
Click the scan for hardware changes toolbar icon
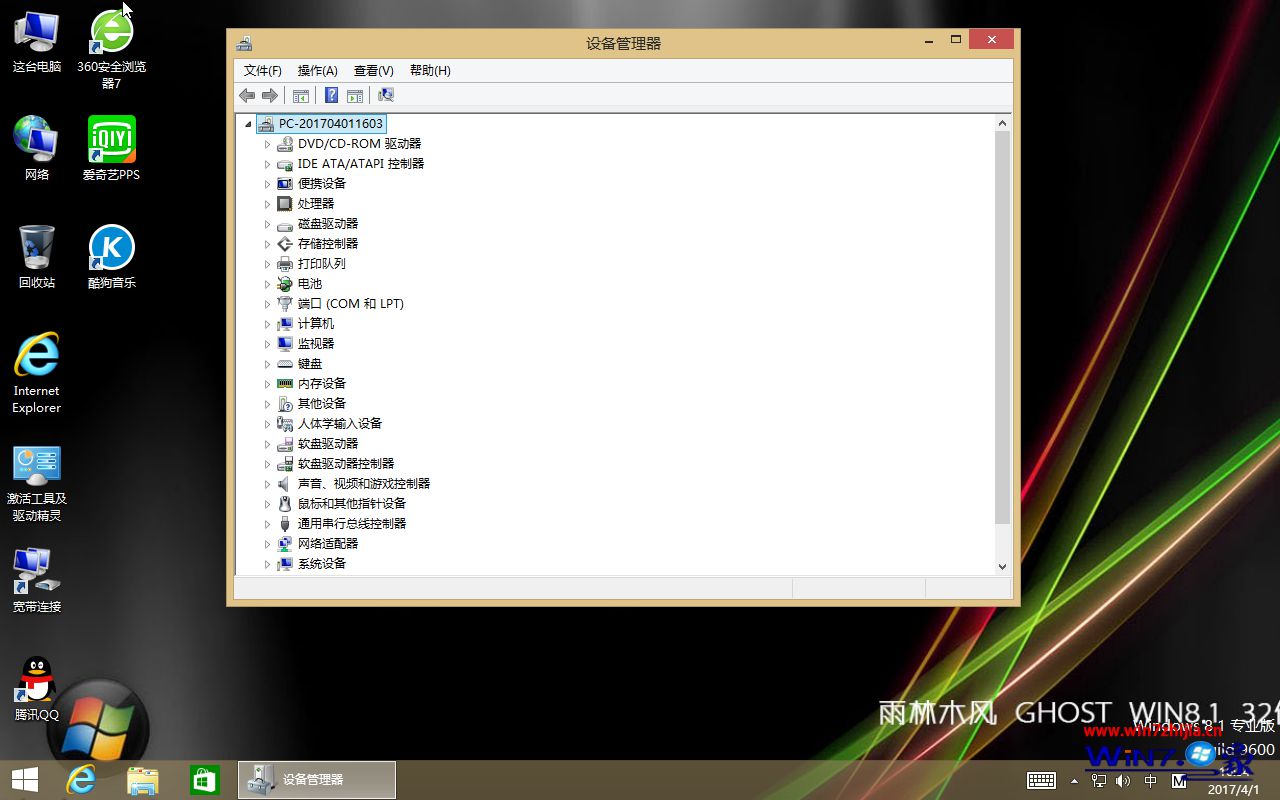coord(386,95)
